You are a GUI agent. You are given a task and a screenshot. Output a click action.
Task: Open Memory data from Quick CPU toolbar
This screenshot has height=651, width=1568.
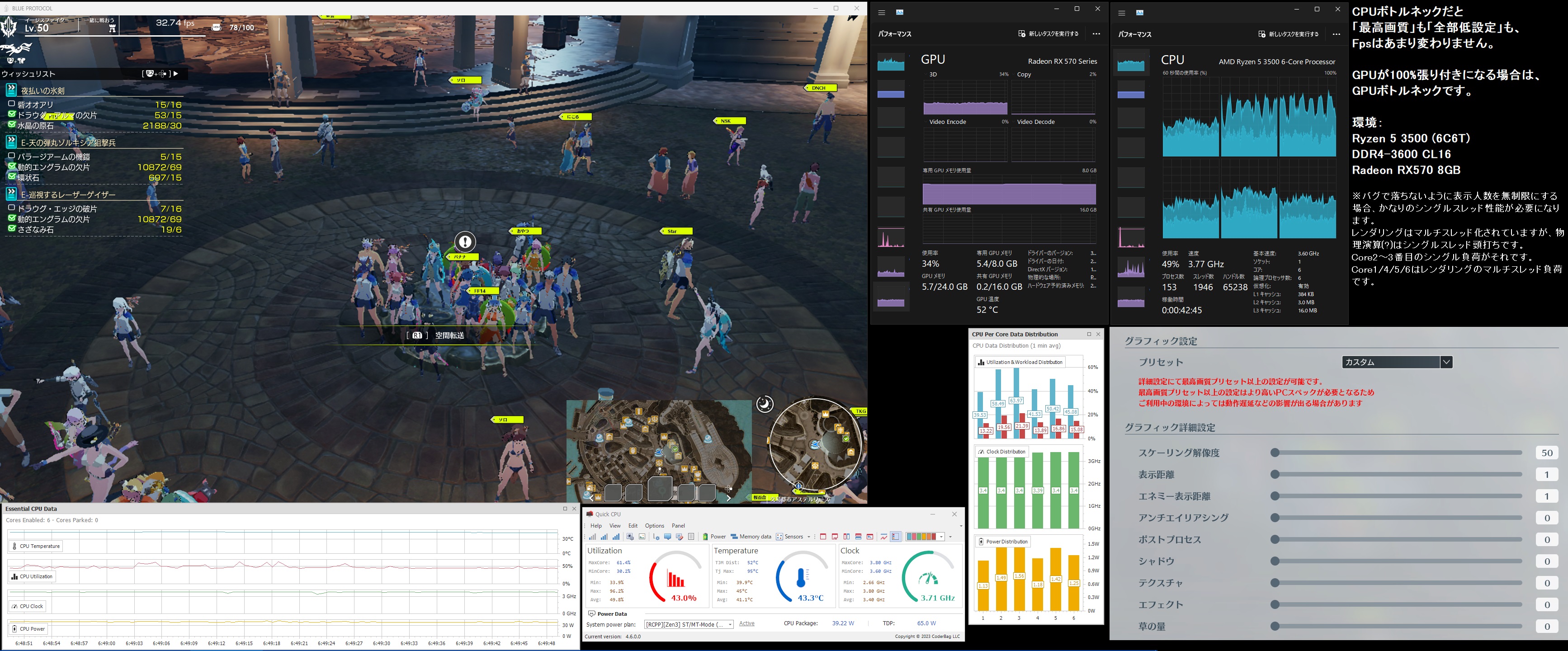[x=751, y=537]
